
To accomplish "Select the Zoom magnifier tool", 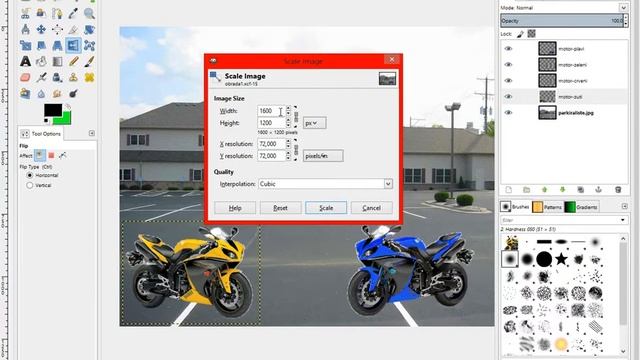I will click(x=89, y=13).
